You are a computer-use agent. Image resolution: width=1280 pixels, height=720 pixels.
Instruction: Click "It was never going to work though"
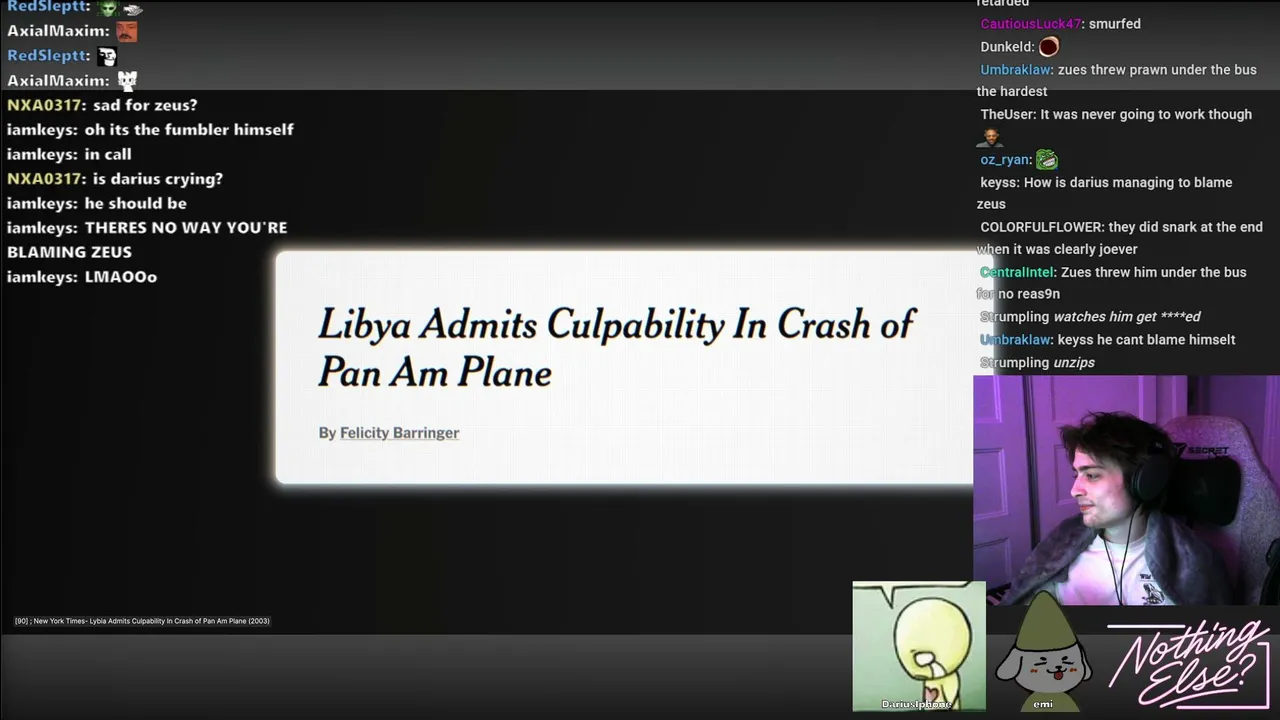click(x=1146, y=115)
